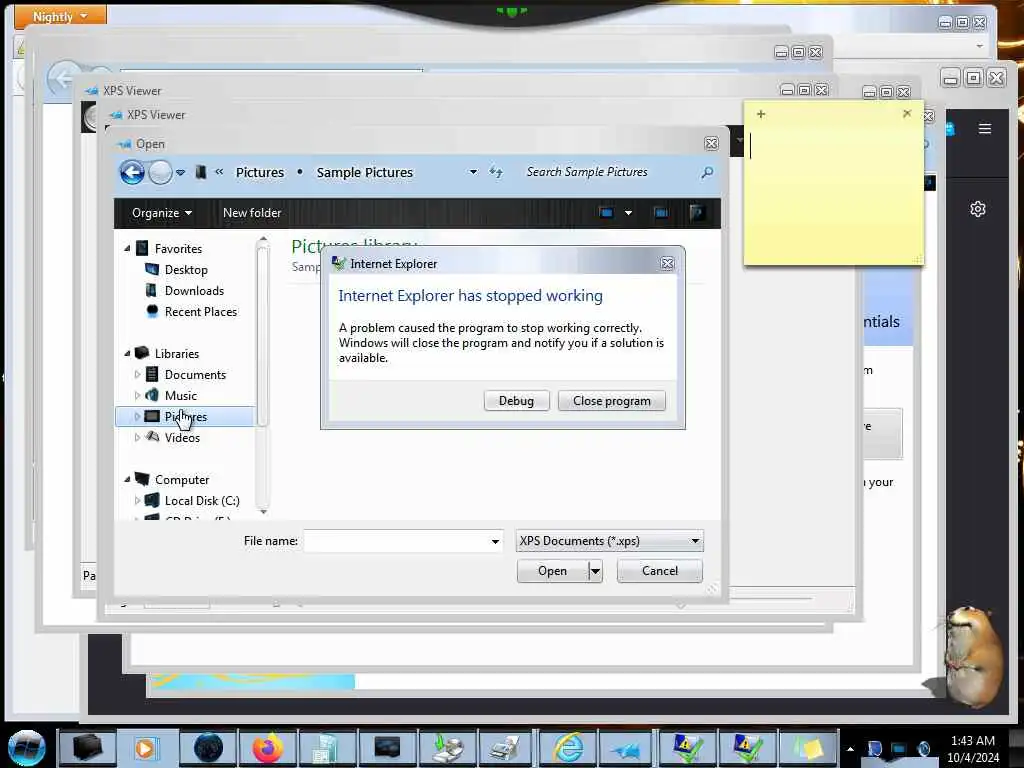Click the Forward arrow in the Open dialog
This screenshot has width=1024, height=768.
pos(160,172)
